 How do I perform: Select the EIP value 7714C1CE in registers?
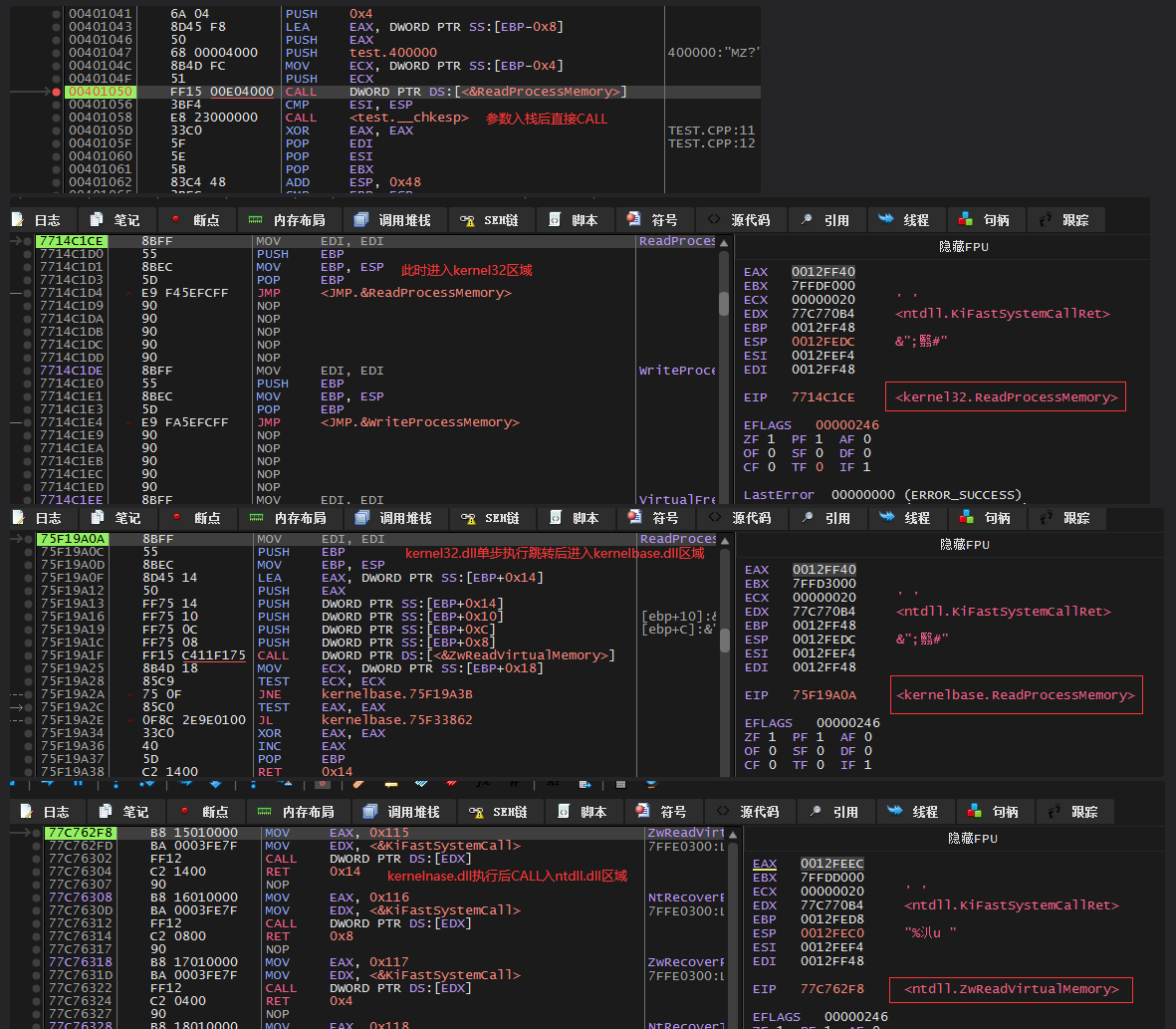point(823,397)
